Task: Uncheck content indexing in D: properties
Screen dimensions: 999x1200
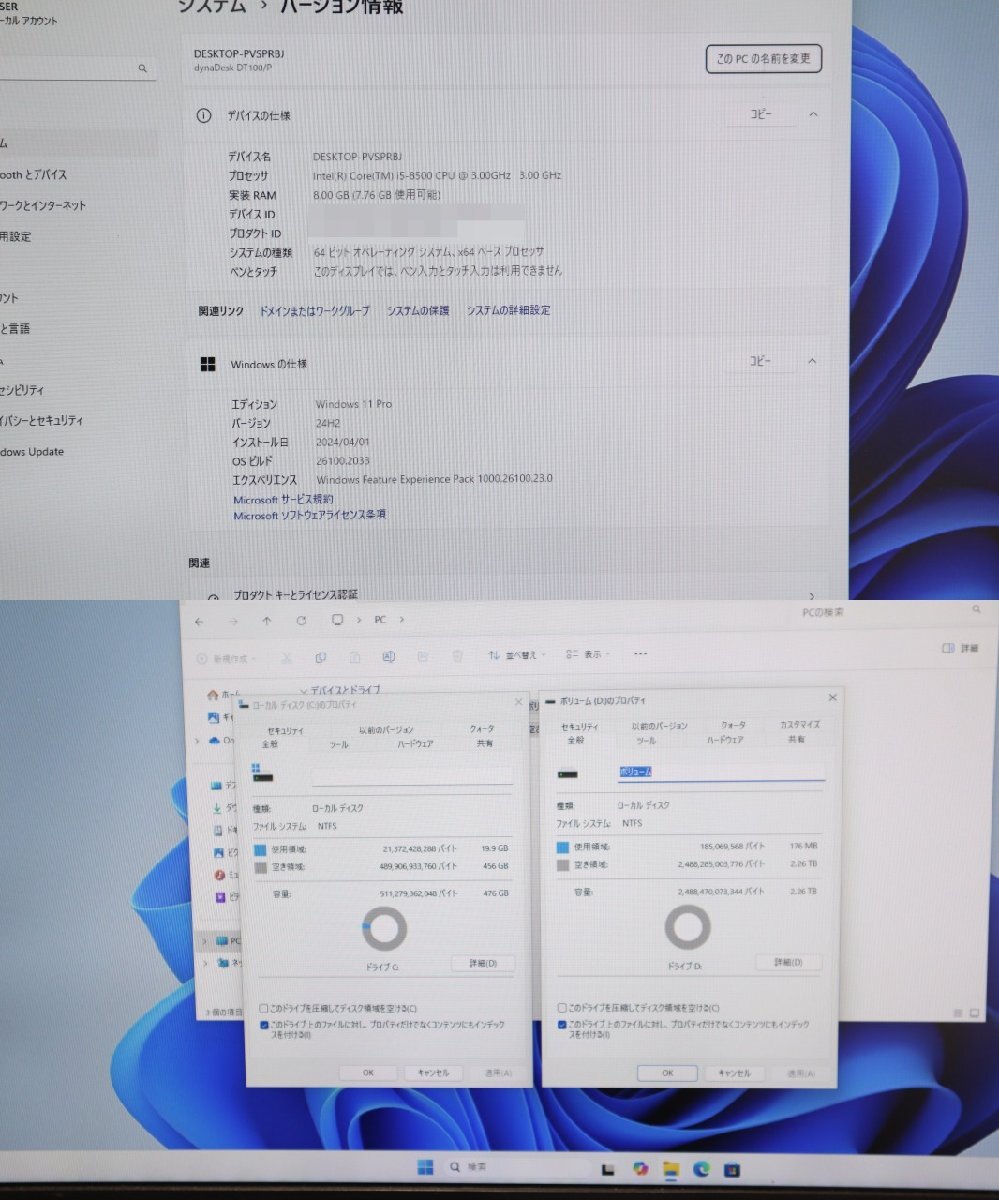Action: coord(562,1024)
